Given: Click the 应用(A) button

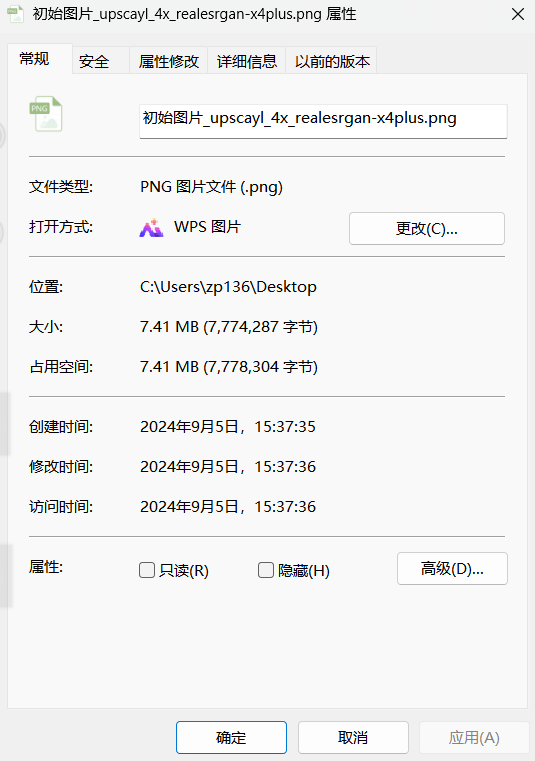Looking at the screenshot, I should (x=474, y=738).
